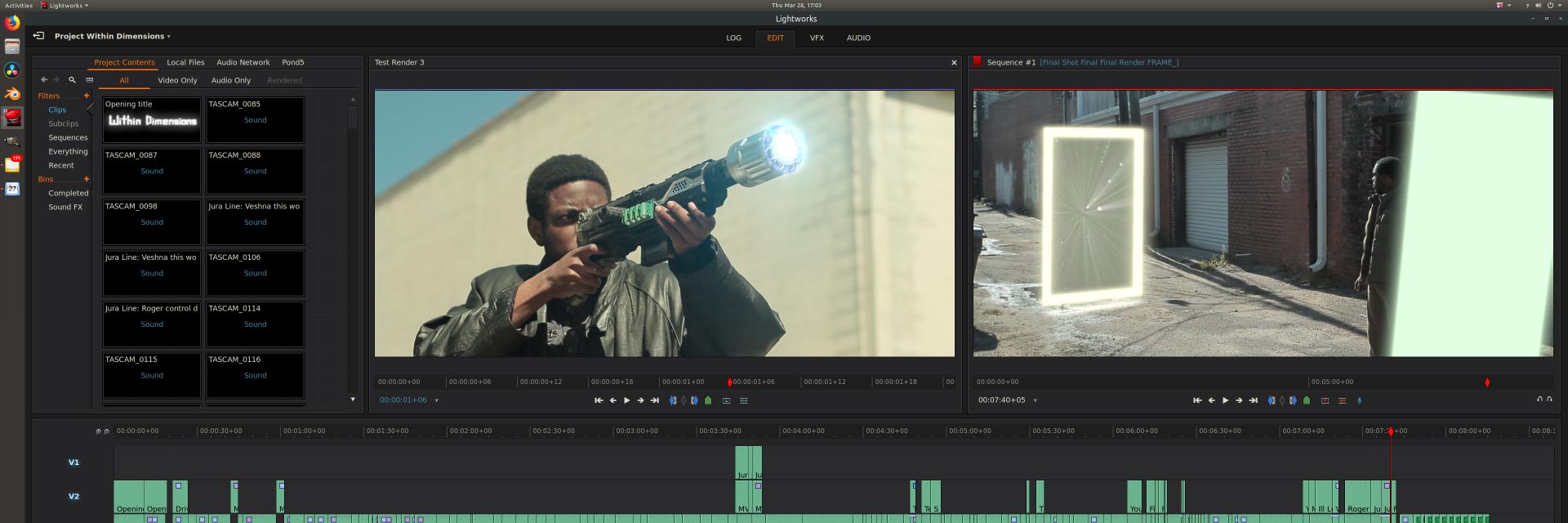
Task: Click the redo arrow in sequence viewer
Action: click(x=1550, y=399)
